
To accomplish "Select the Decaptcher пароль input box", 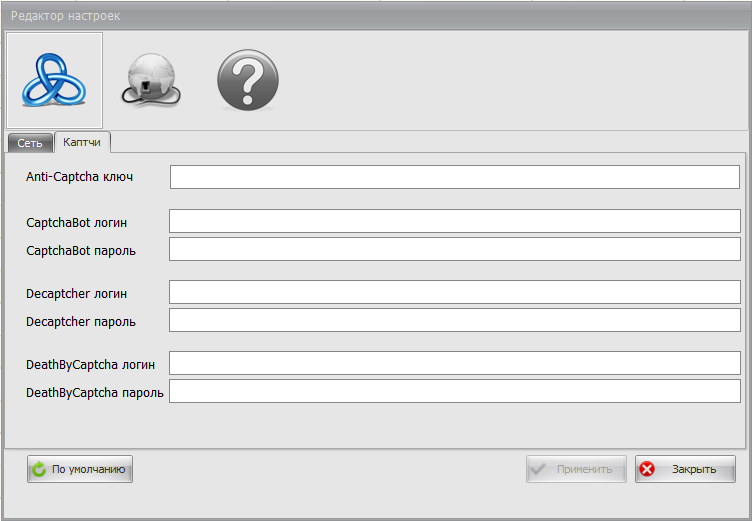I will point(454,320).
